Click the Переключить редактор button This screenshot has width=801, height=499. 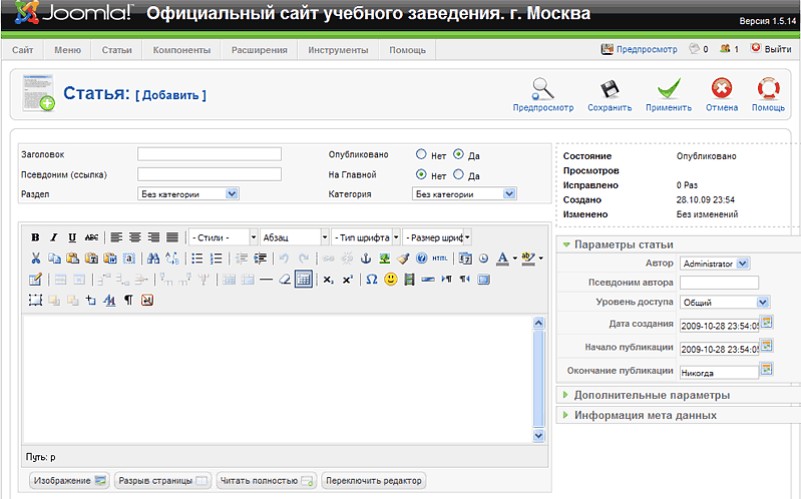[374, 481]
